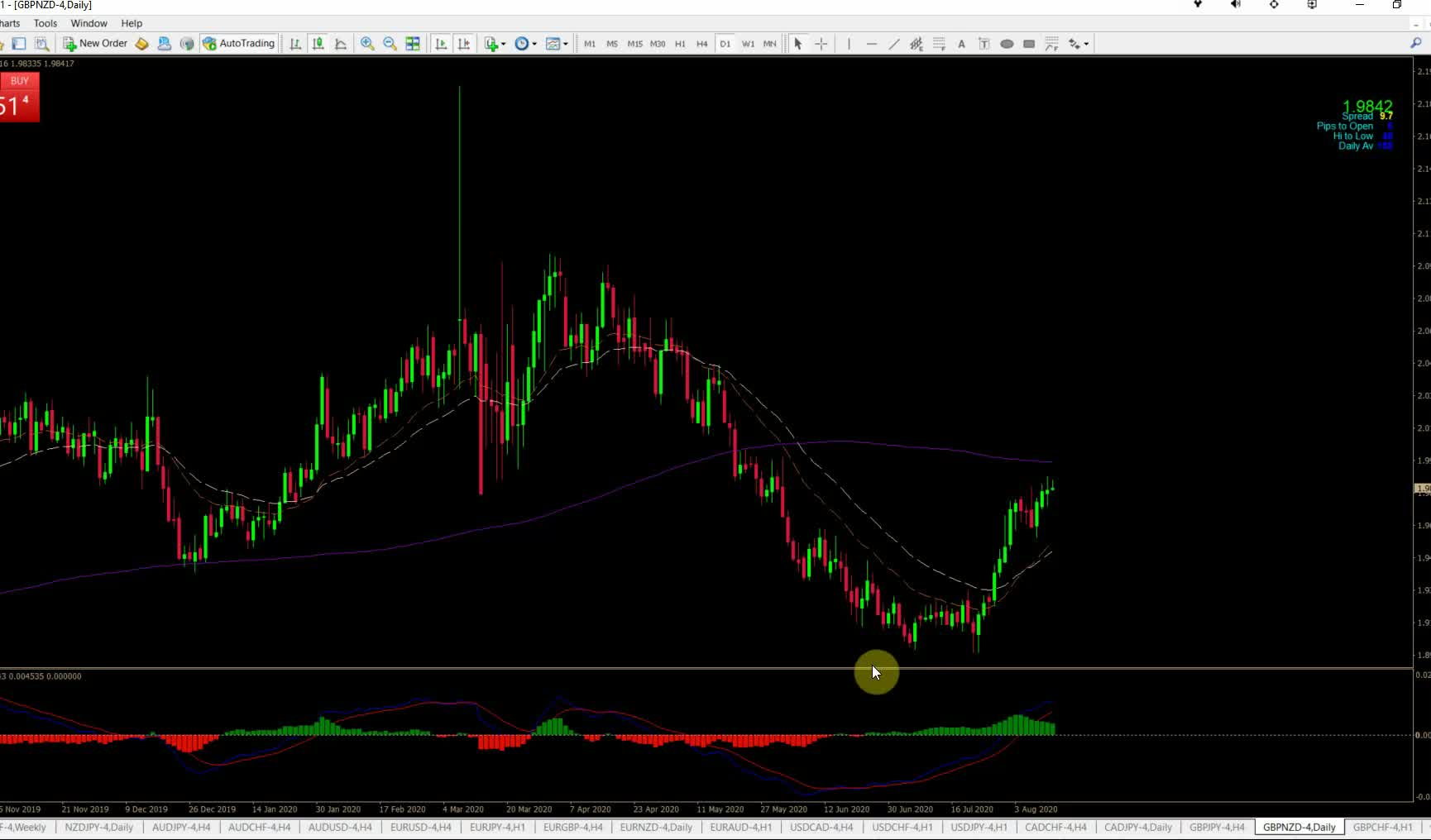Image resolution: width=1431 pixels, height=840 pixels.
Task: Switch to NZDJPY-4,Daily chart tab
Action: pos(98,827)
